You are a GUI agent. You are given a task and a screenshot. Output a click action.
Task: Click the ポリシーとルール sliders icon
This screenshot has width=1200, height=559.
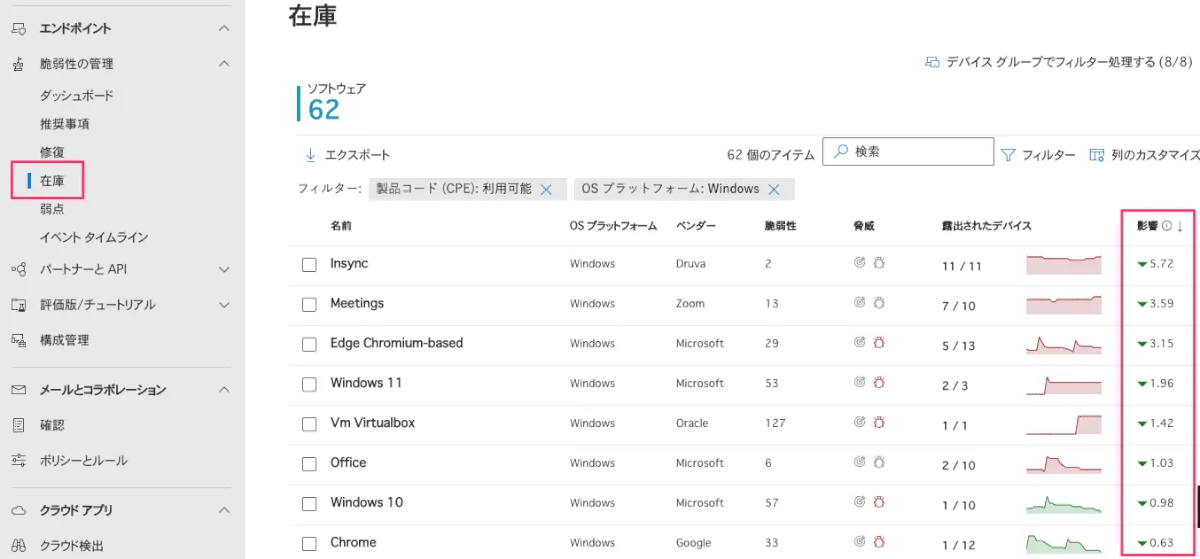click(18, 461)
